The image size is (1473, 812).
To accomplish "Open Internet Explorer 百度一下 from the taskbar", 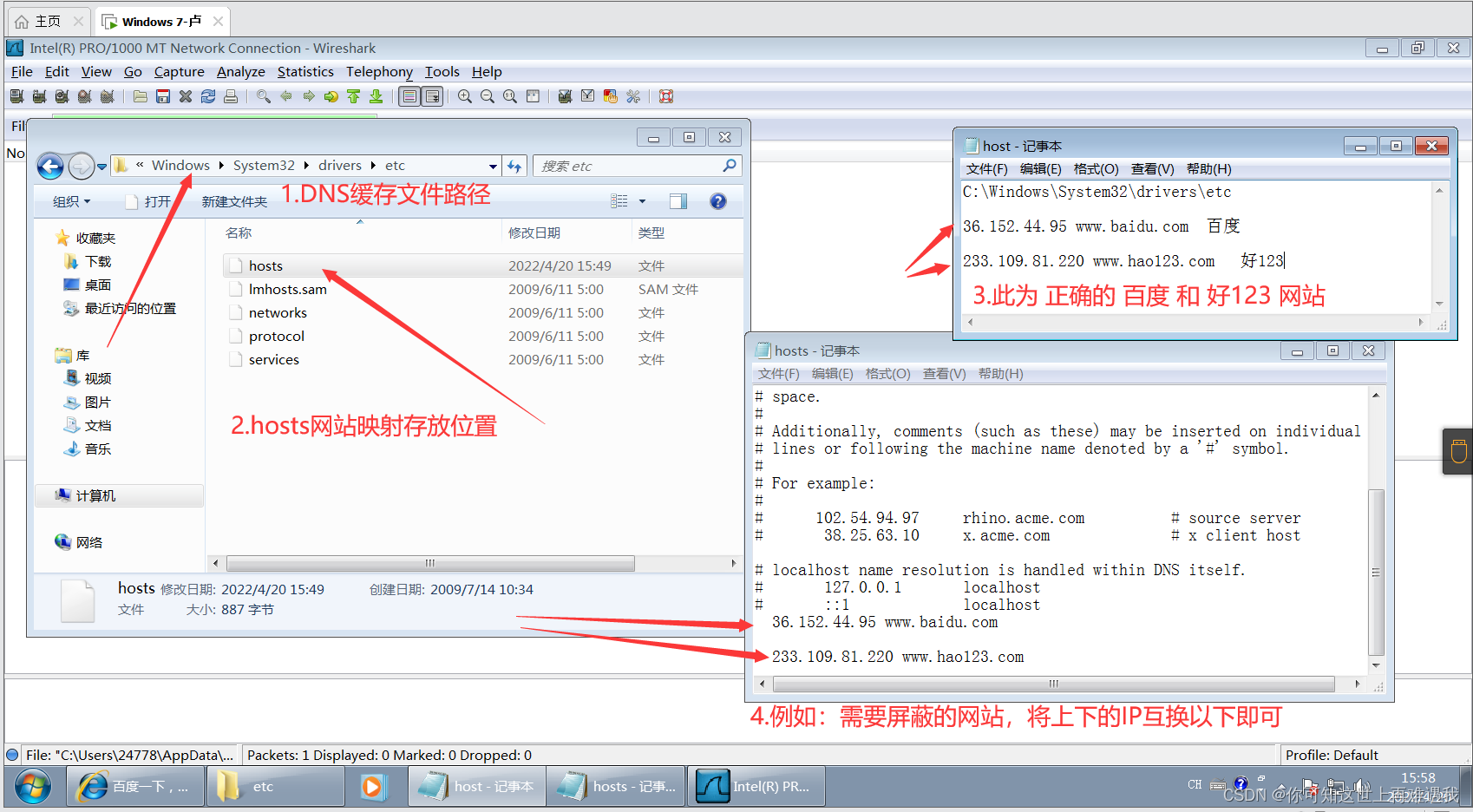I will pos(135,786).
